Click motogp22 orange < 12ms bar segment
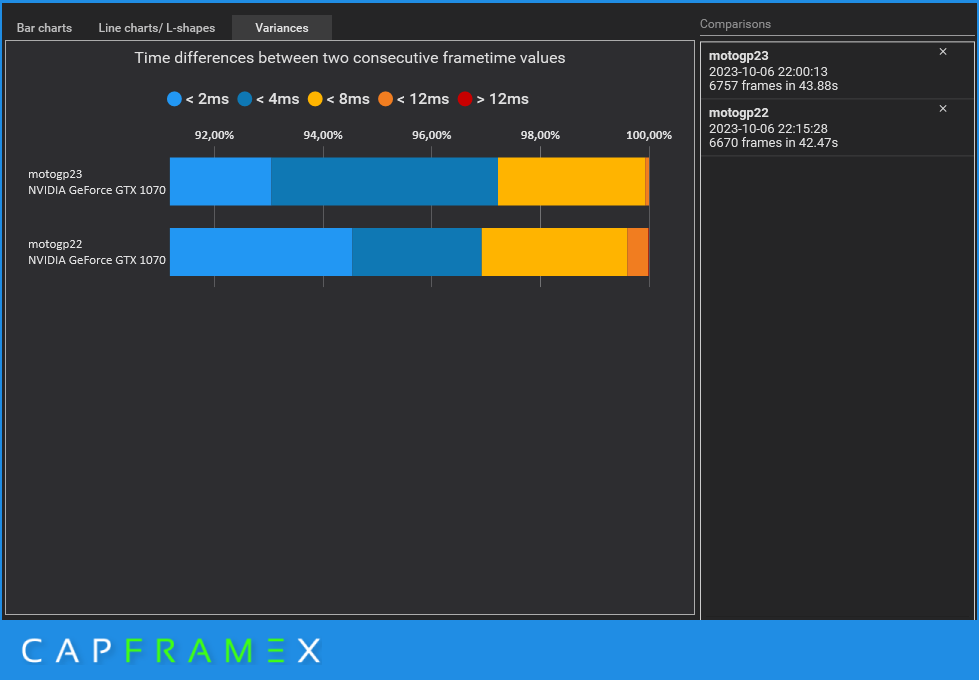 pos(637,252)
